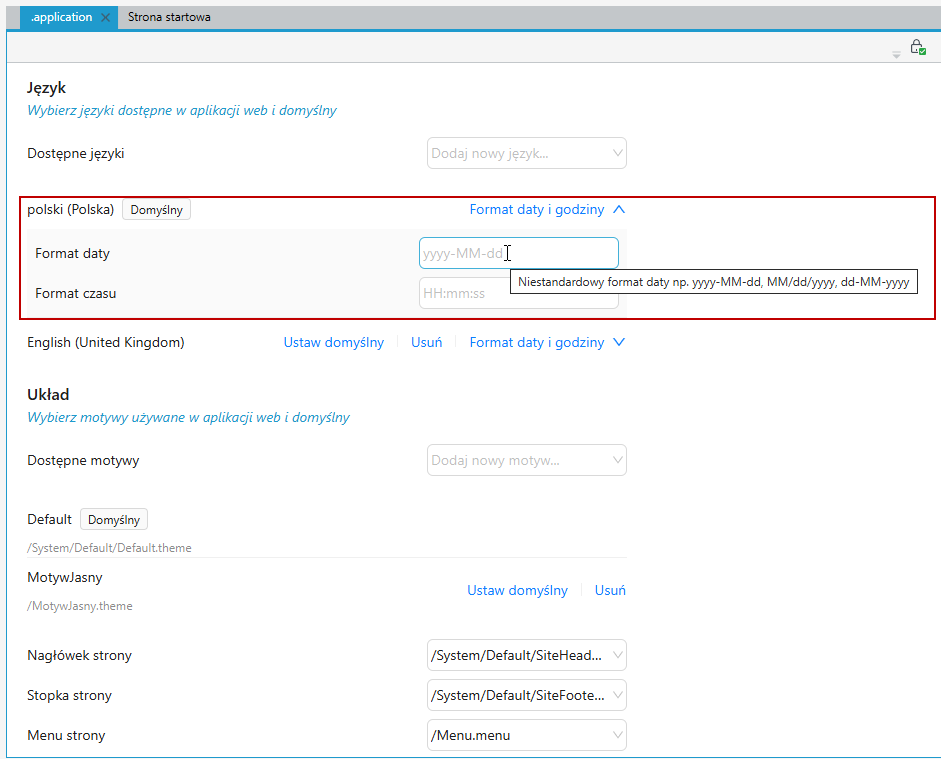Image resolution: width=941 pixels, height=759 pixels.
Task: Open the Dodaj nowy motyw dropdown
Action: pos(527,460)
